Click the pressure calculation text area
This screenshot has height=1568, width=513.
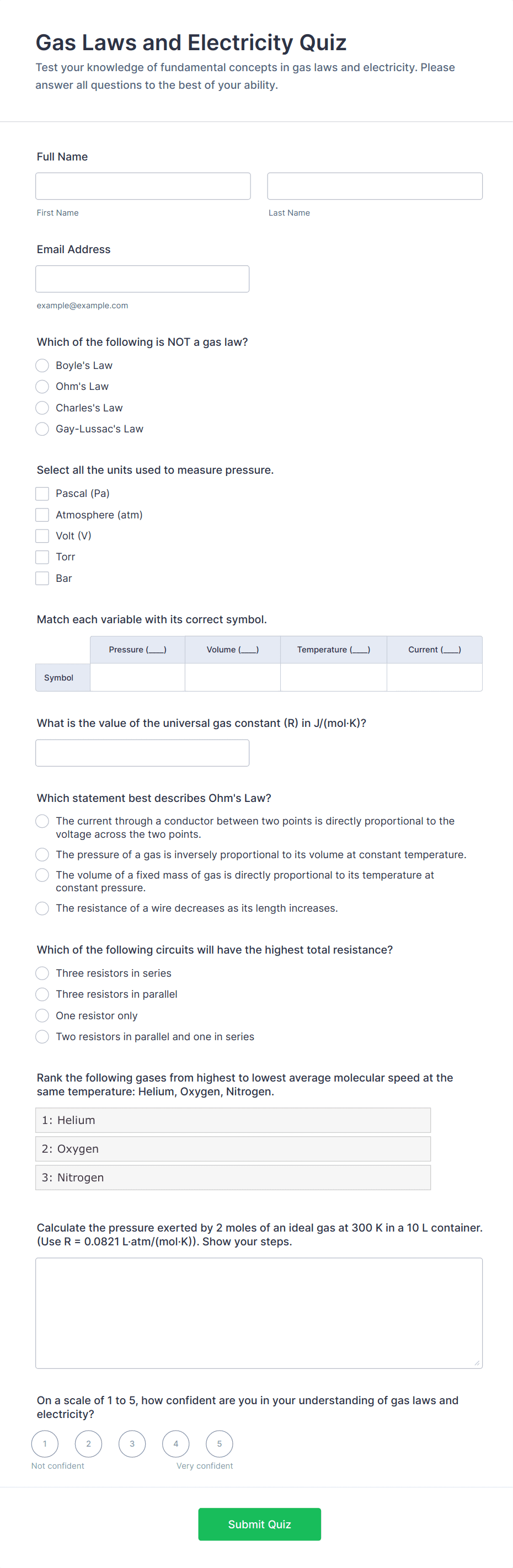click(x=259, y=1312)
